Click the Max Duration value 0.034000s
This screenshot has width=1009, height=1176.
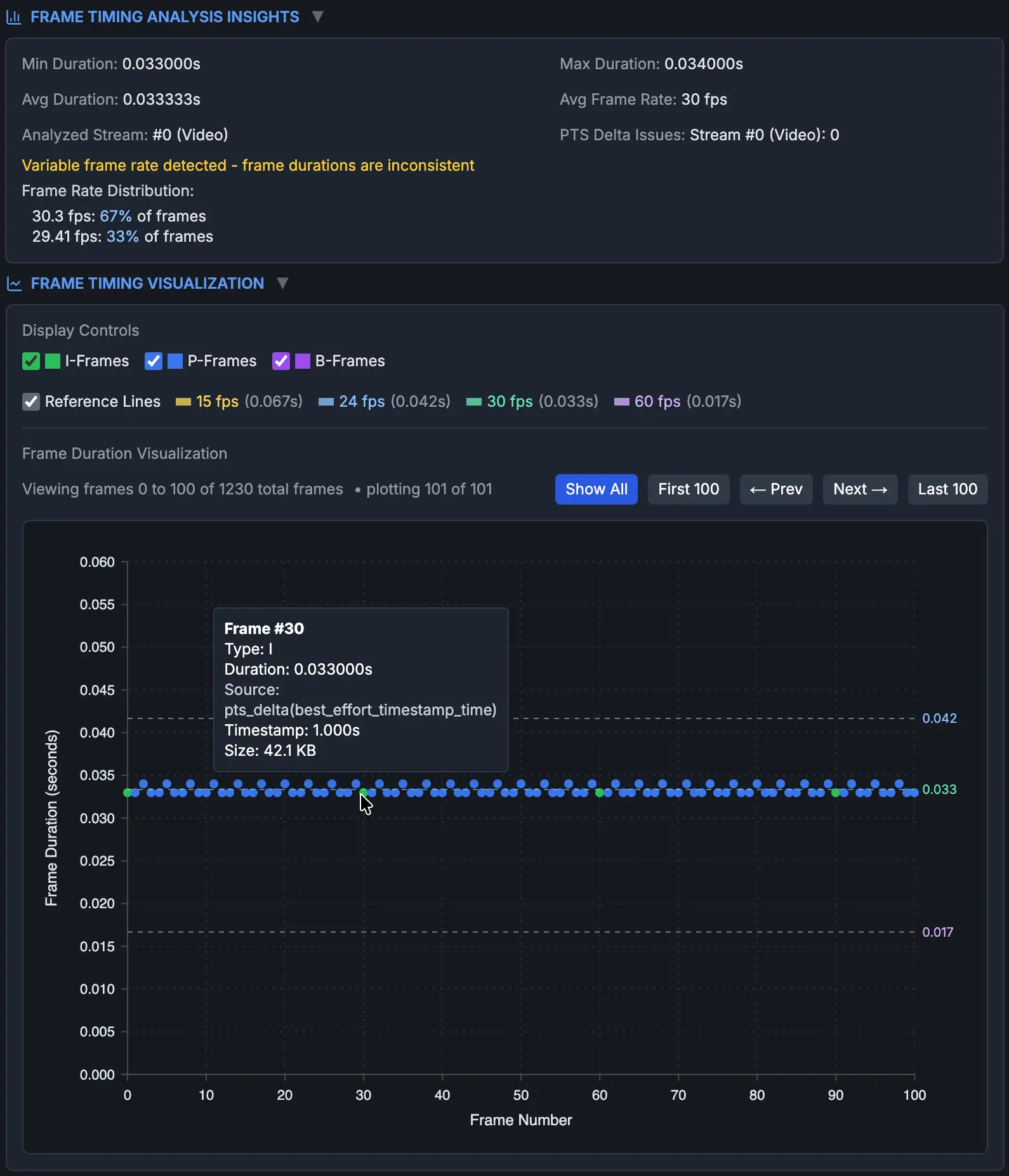tap(704, 64)
